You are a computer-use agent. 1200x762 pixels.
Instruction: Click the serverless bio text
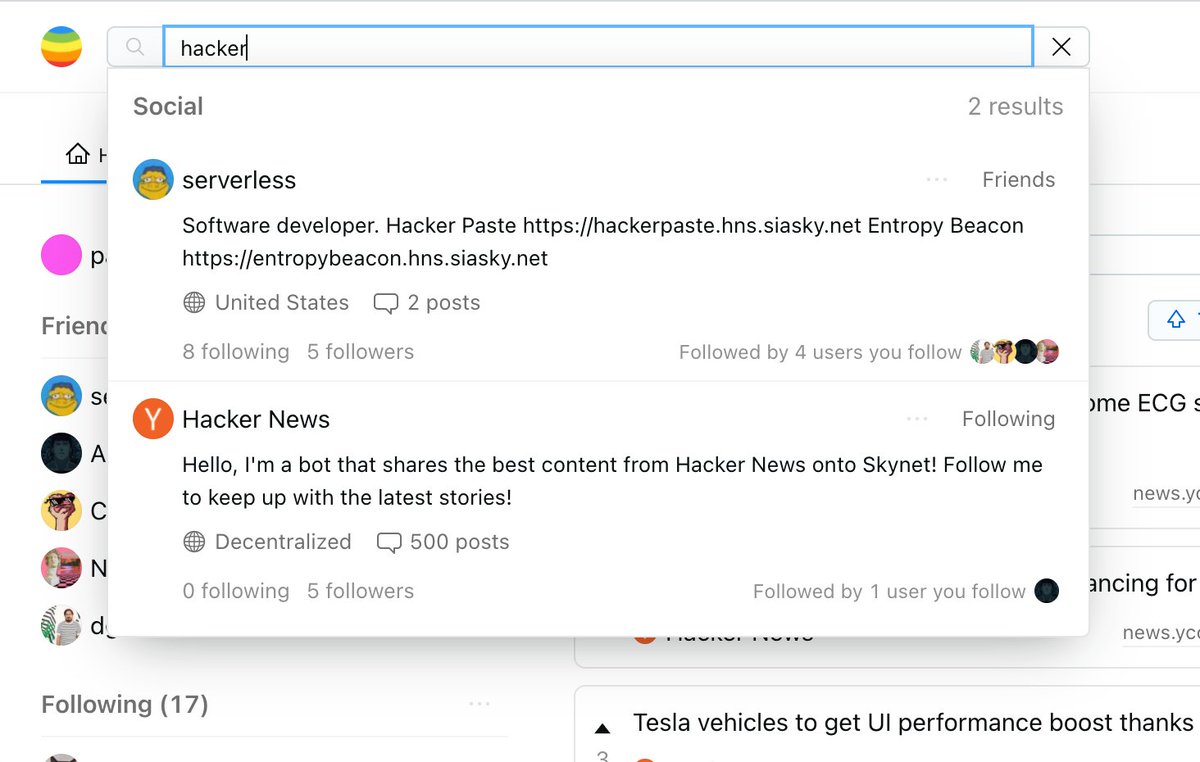603,242
